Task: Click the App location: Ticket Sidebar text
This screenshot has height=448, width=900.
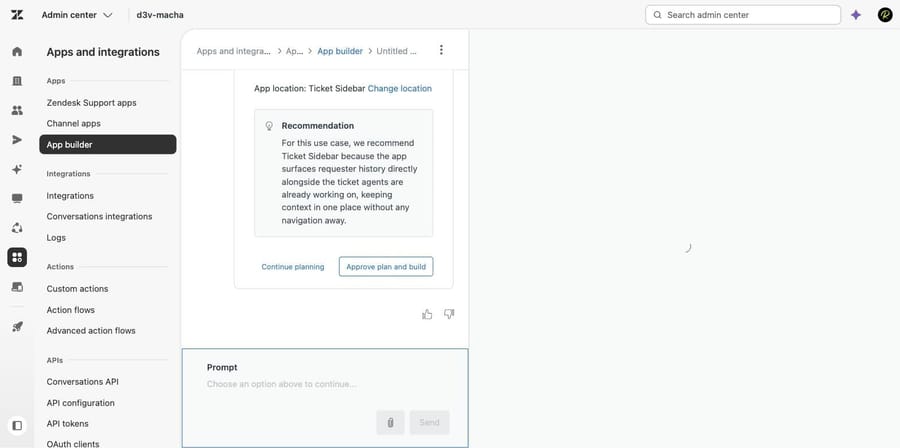Action: [x=309, y=88]
